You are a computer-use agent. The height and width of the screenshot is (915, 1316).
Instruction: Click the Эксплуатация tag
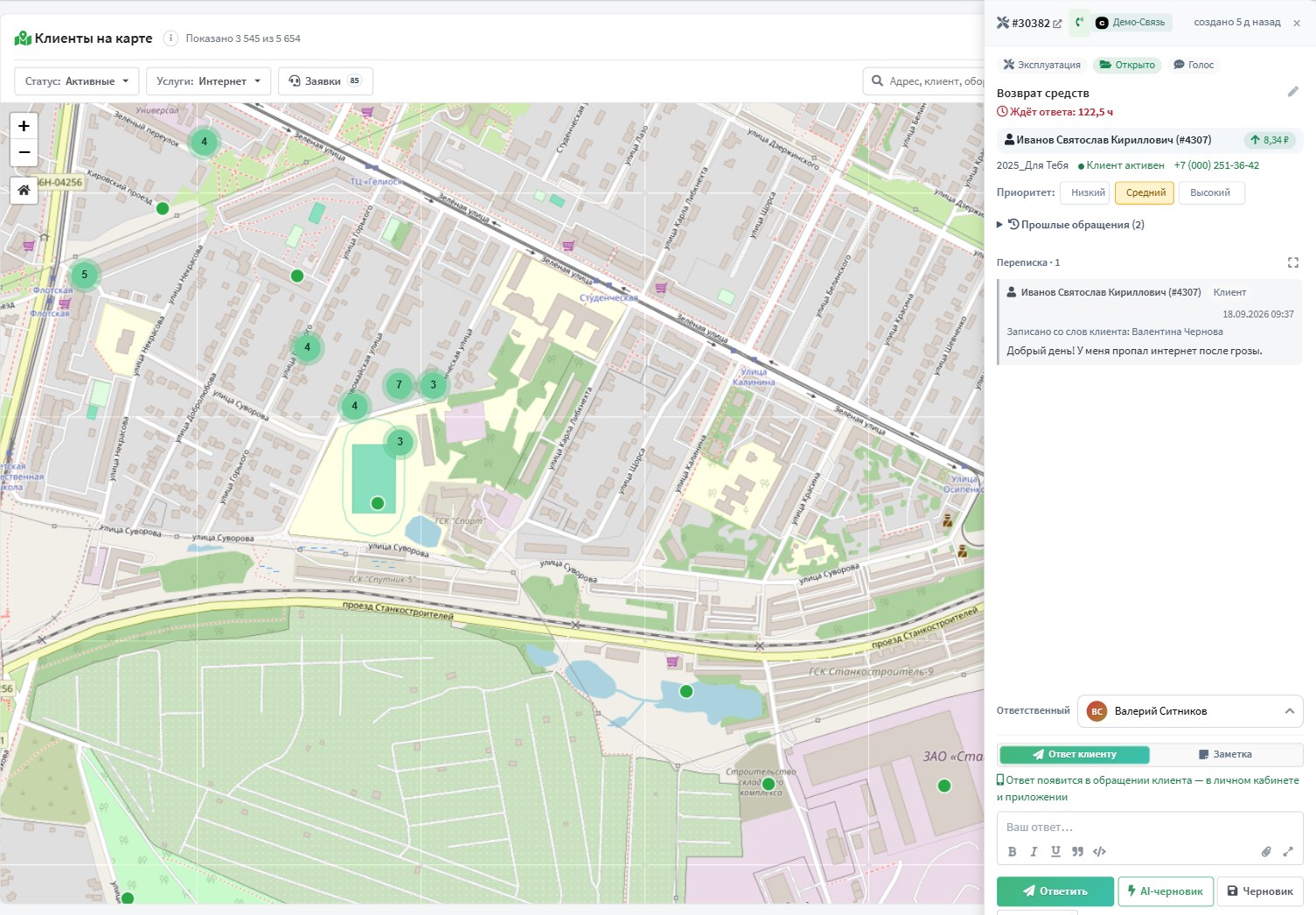tap(1041, 65)
